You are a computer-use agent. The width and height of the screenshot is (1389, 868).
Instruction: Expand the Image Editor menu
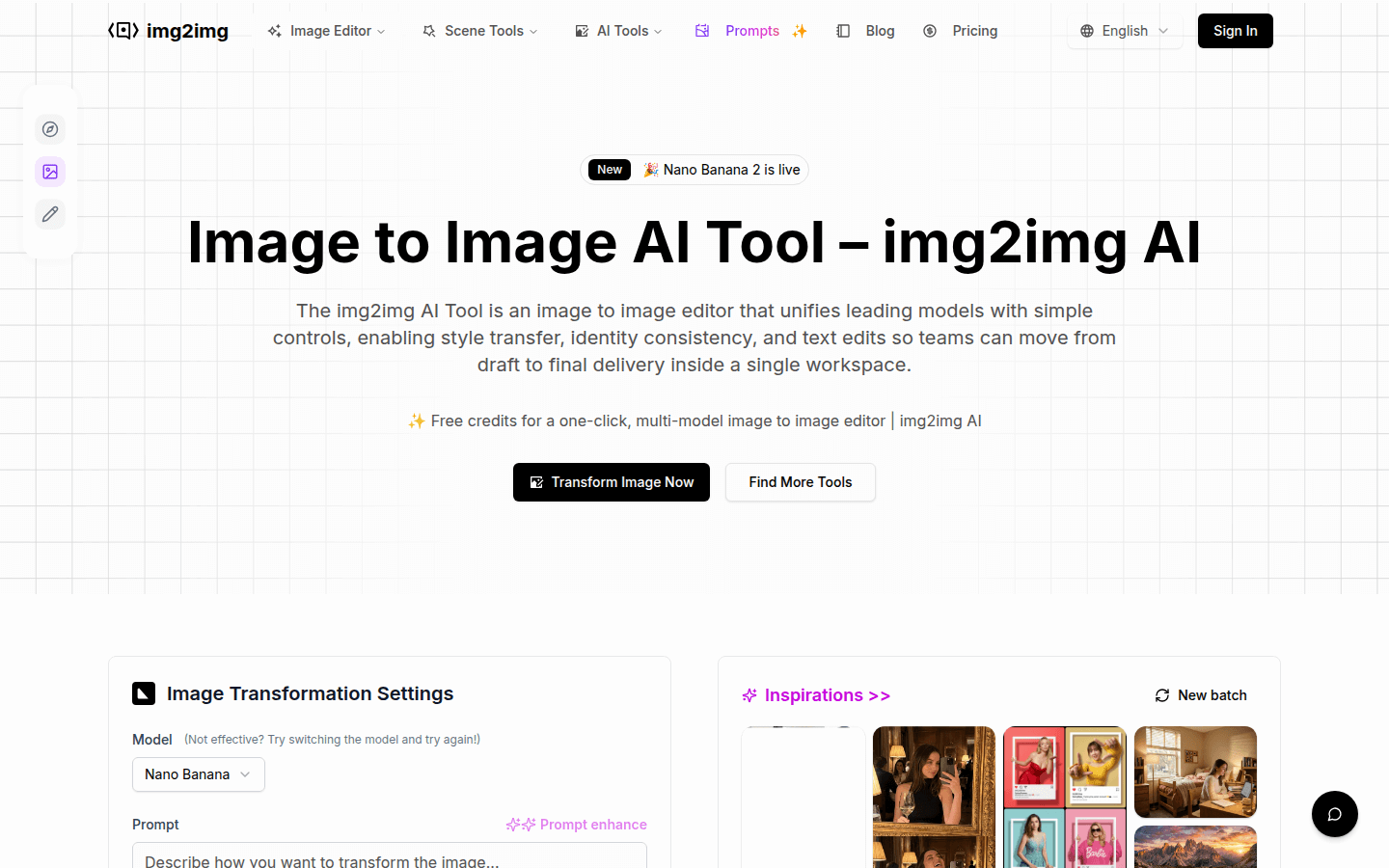pyautogui.click(x=327, y=31)
